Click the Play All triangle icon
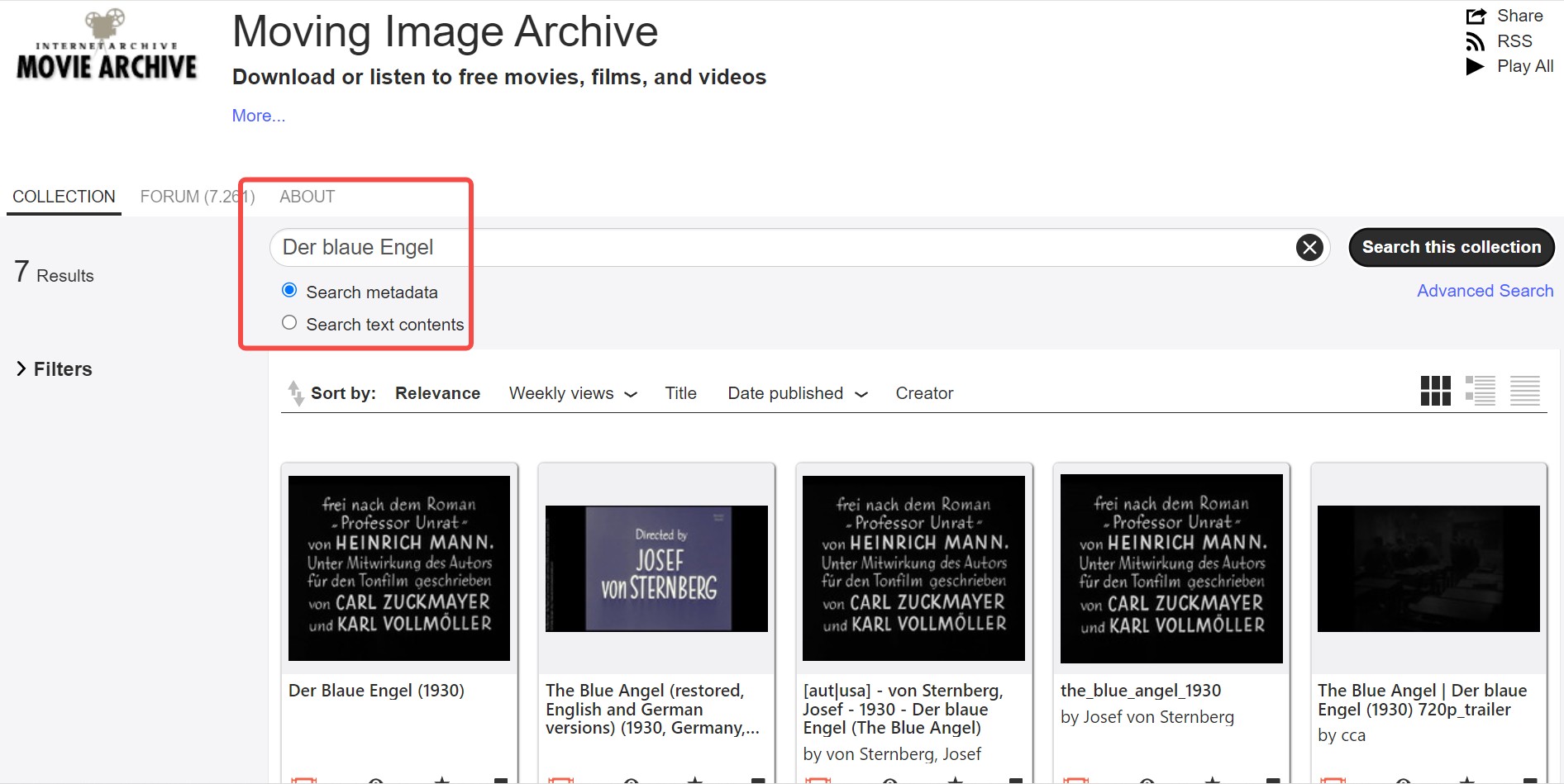This screenshot has width=1564, height=784. (x=1476, y=66)
